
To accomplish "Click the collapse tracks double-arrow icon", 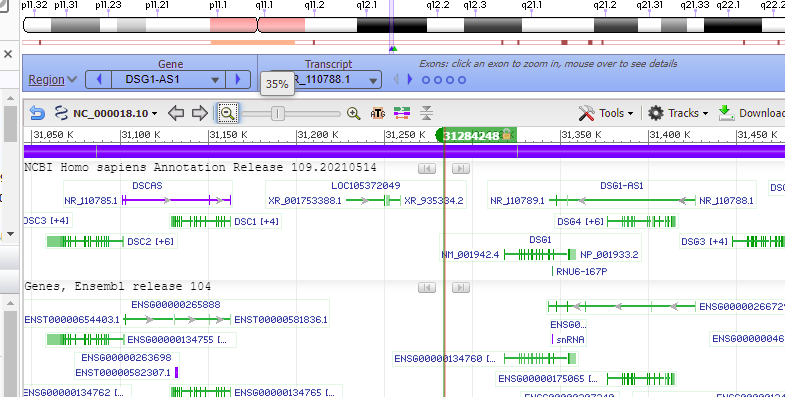I will pyautogui.click(x=426, y=113).
